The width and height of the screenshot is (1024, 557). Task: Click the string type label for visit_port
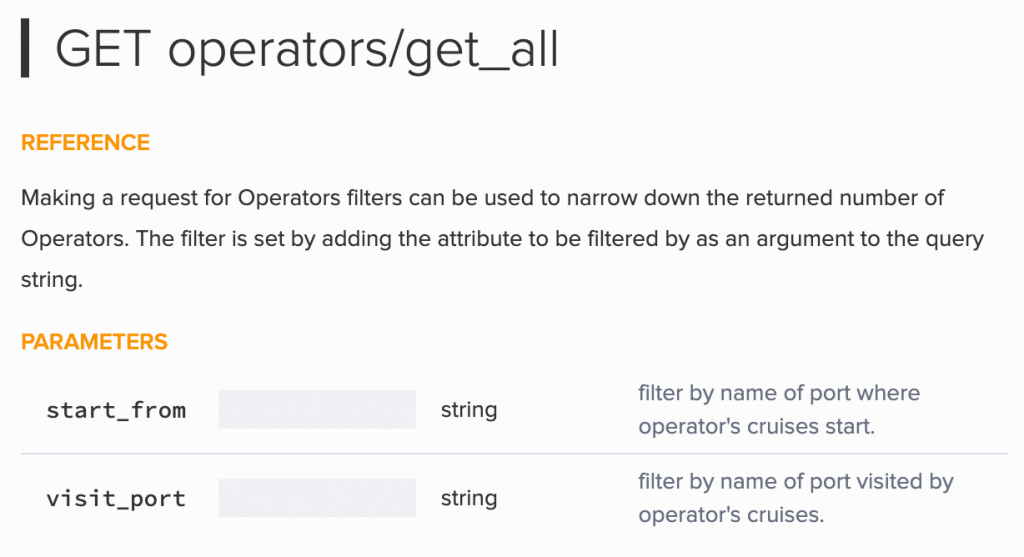[469, 498]
